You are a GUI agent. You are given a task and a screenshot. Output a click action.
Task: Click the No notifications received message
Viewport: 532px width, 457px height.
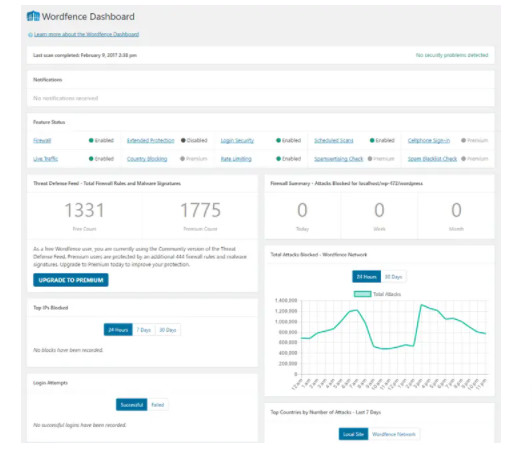(x=65, y=98)
